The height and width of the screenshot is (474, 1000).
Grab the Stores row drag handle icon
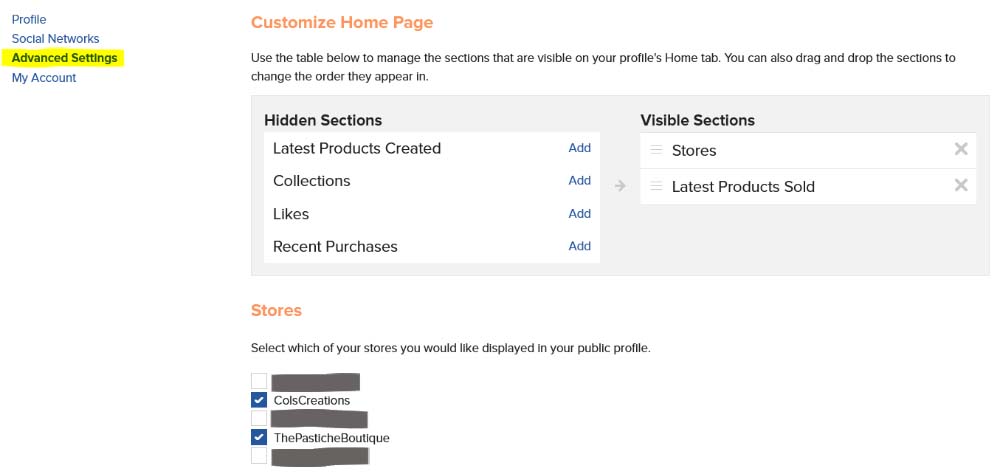(656, 150)
